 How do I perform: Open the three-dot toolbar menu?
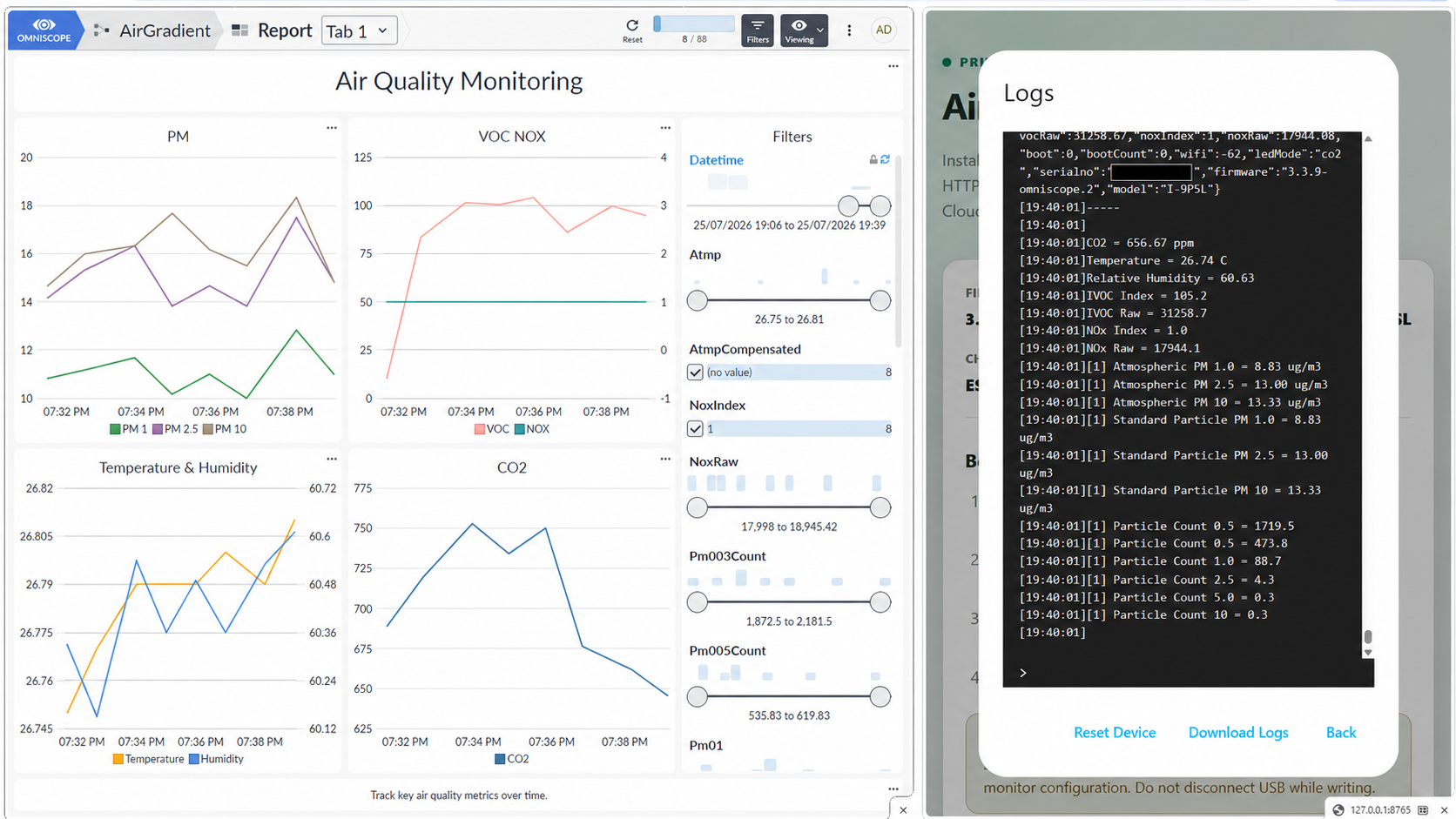click(849, 30)
